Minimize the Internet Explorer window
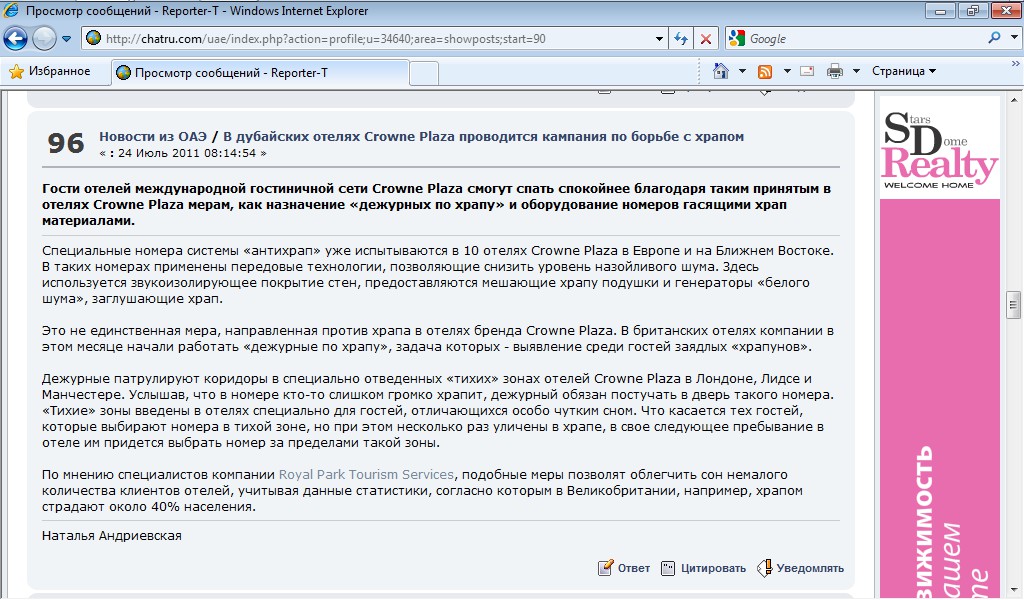 pos(941,11)
